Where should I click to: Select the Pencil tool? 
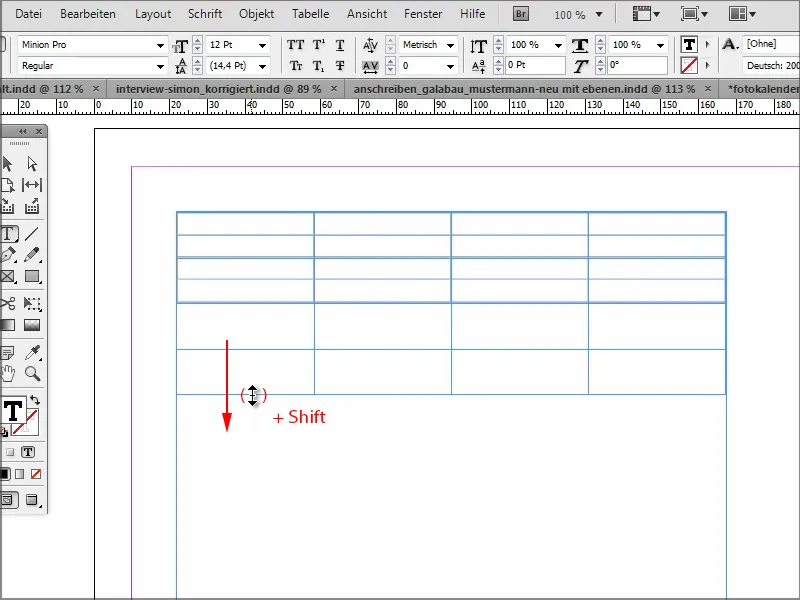(32, 255)
